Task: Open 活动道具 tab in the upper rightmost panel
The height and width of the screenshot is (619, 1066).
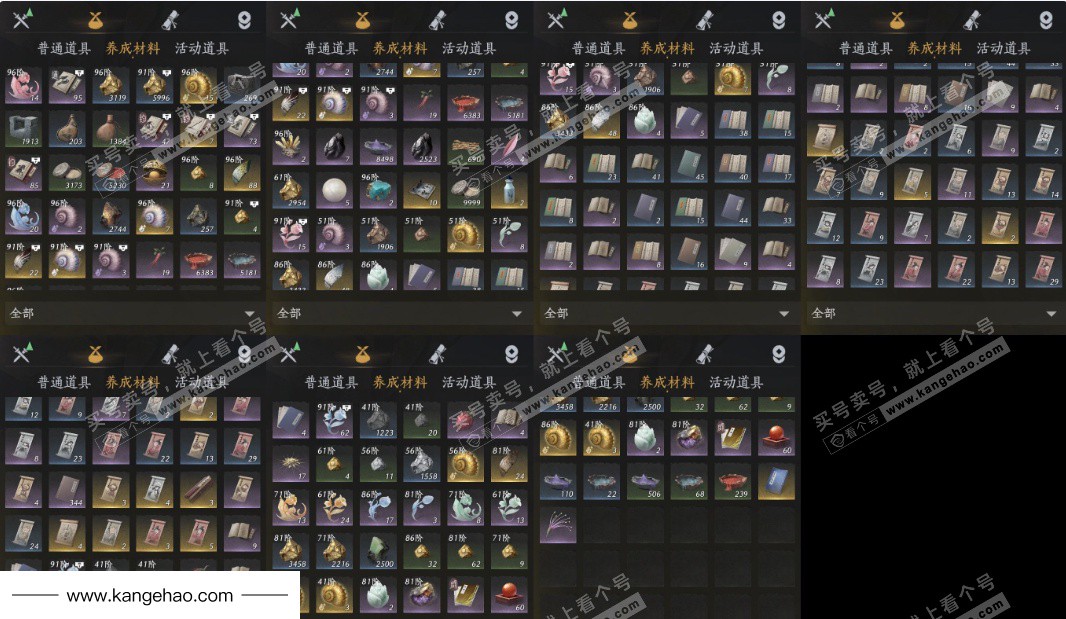Action: coord(1003,48)
